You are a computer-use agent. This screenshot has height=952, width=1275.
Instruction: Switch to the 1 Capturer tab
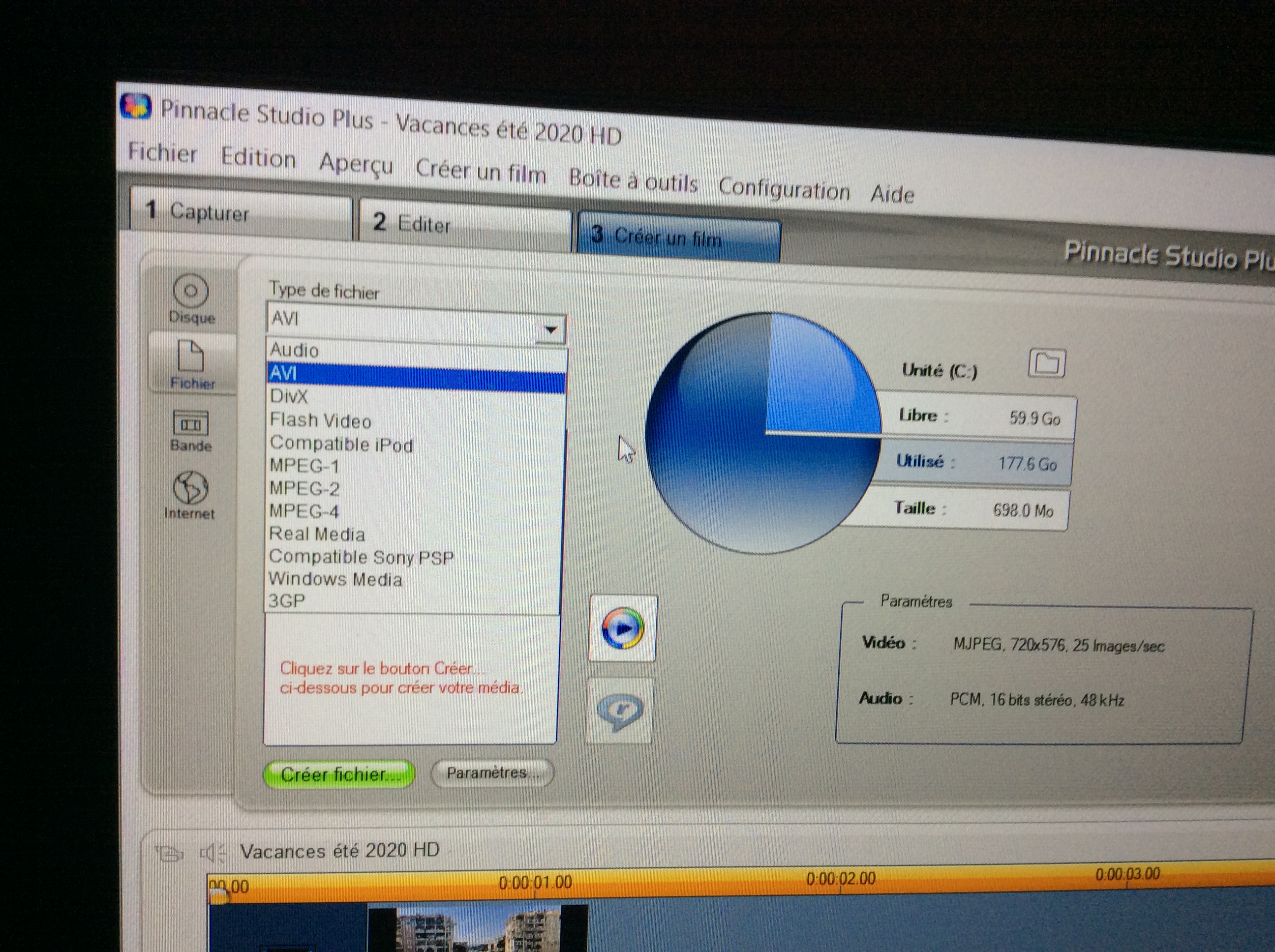click(x=241, y=212)
